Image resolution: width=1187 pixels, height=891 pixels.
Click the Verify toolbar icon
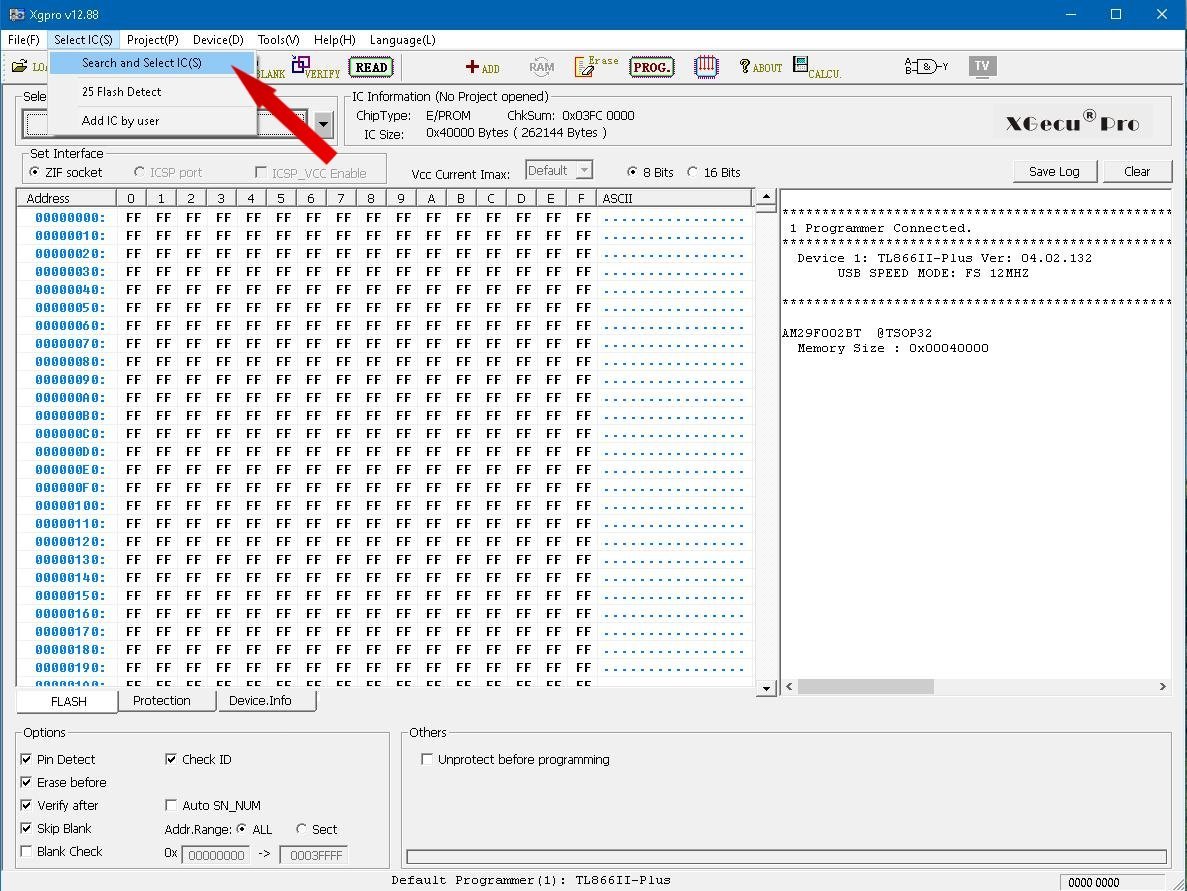316,67
